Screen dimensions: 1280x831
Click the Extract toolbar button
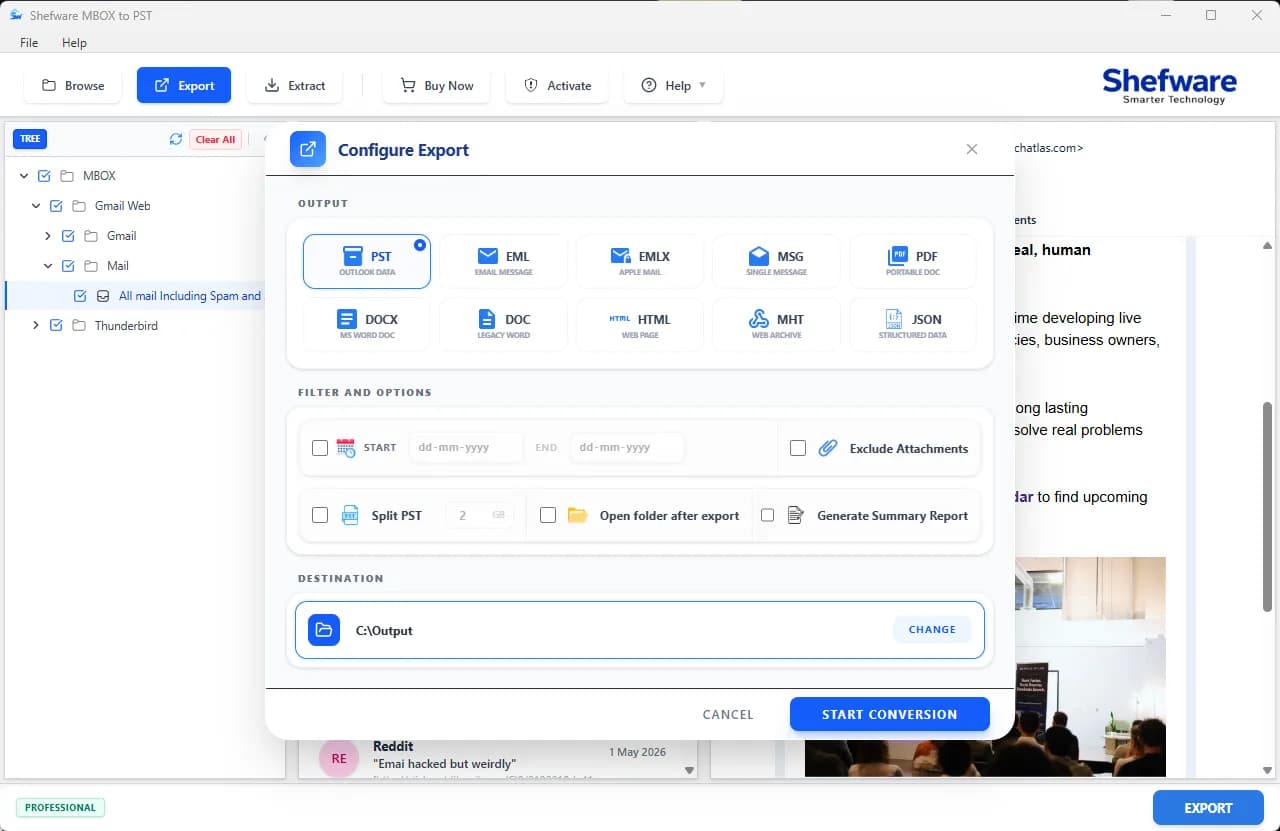294,85
